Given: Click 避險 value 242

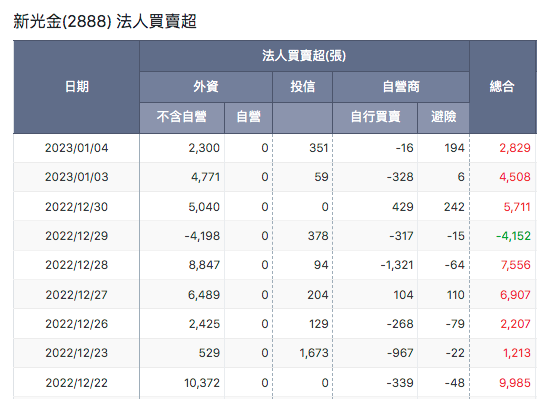Looking at the screenshot, I should pyautogui.click(x=454, y=207).
